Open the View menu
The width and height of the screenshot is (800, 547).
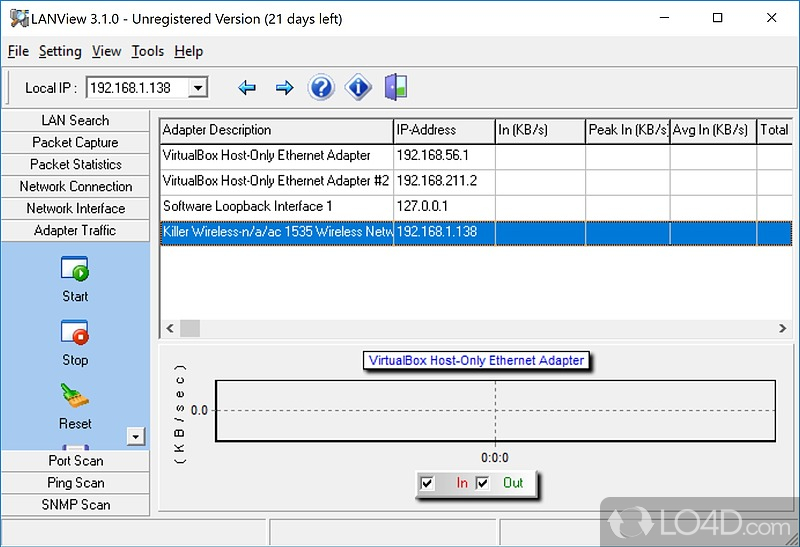pyautogui.click(x=107, y=52)
